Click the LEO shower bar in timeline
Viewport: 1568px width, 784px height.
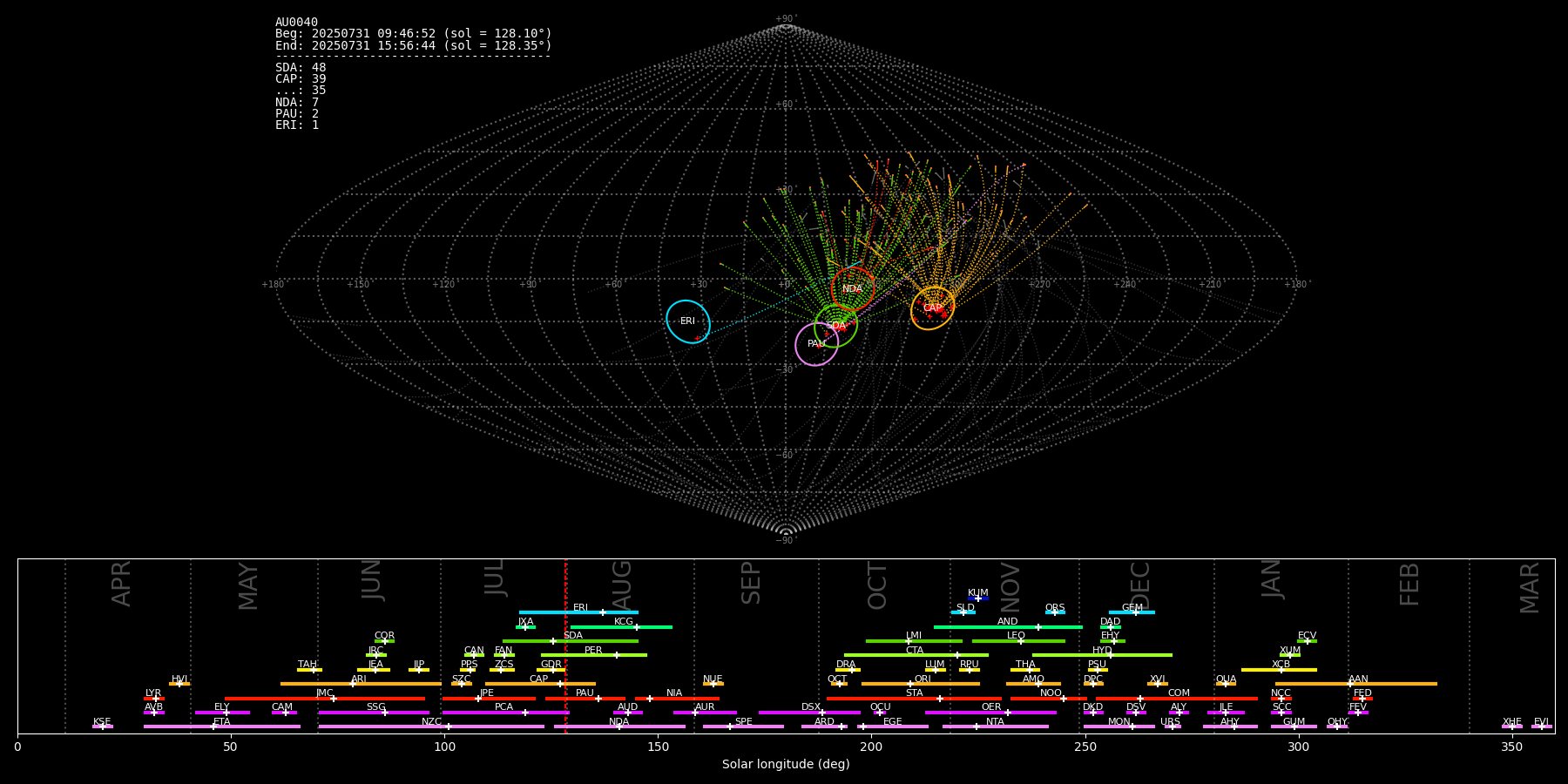coord(1018,641)
